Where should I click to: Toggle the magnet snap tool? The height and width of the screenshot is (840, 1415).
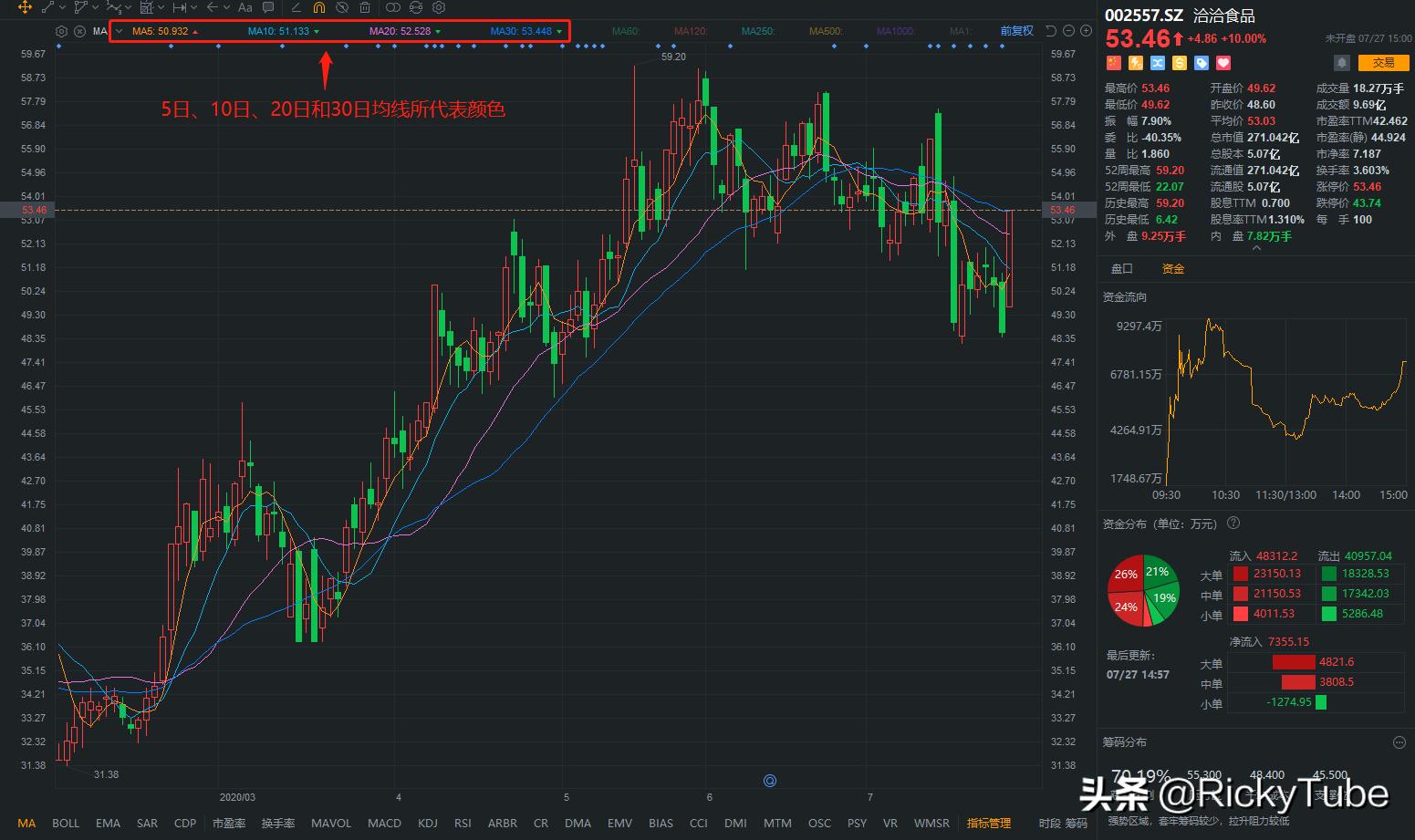point(318,7)
